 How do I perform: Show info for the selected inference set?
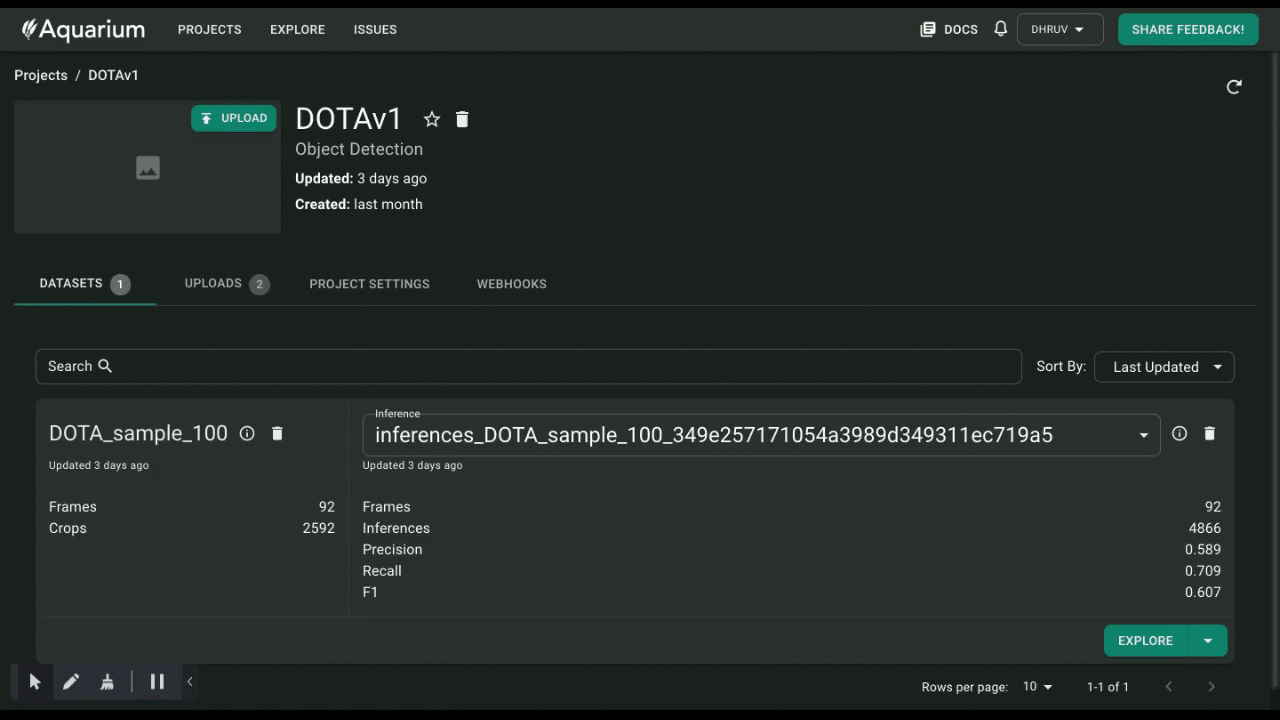[x=1179, y=433]
